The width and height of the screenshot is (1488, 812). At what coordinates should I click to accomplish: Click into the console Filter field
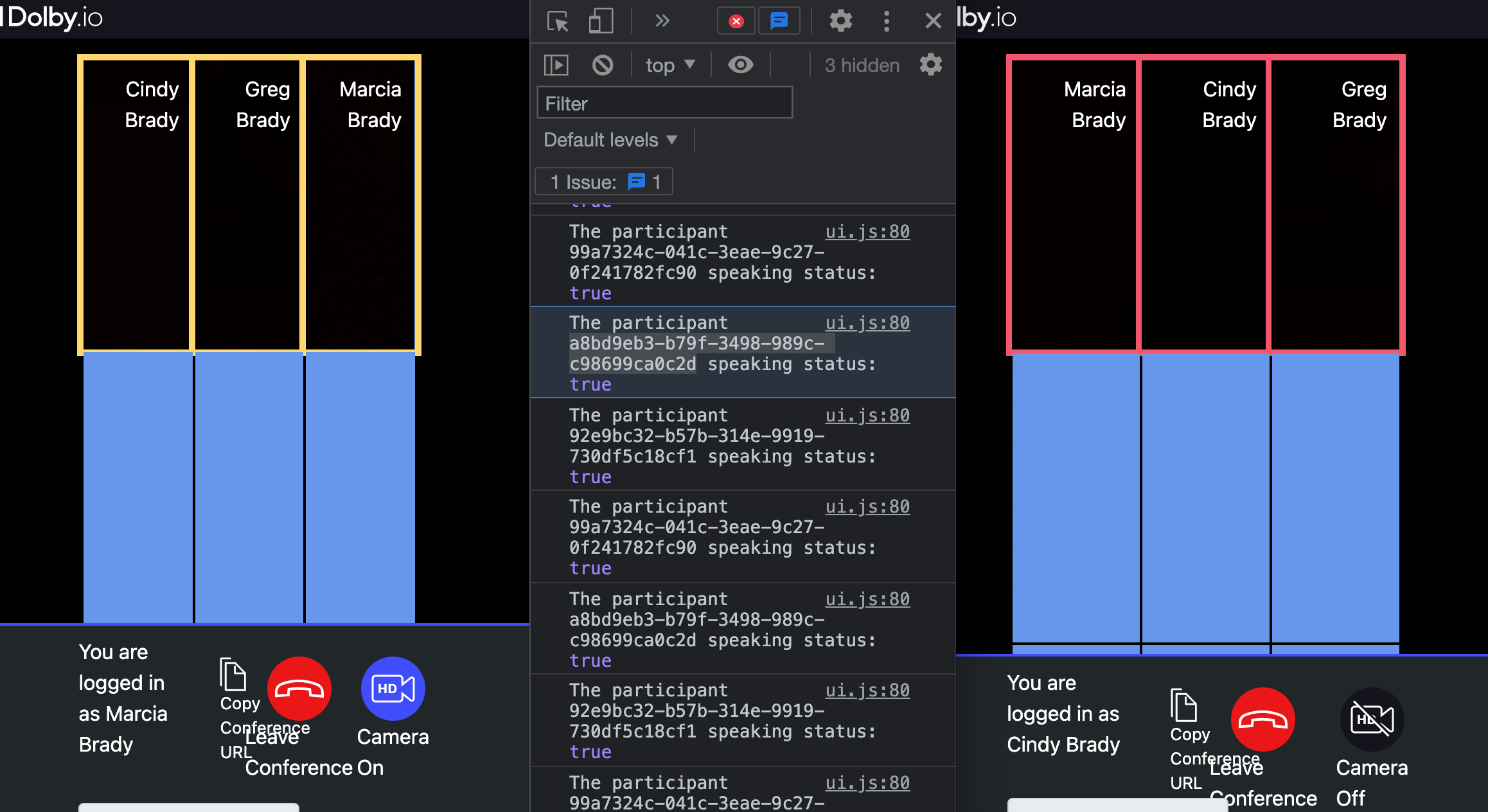(x=664, y=103)
